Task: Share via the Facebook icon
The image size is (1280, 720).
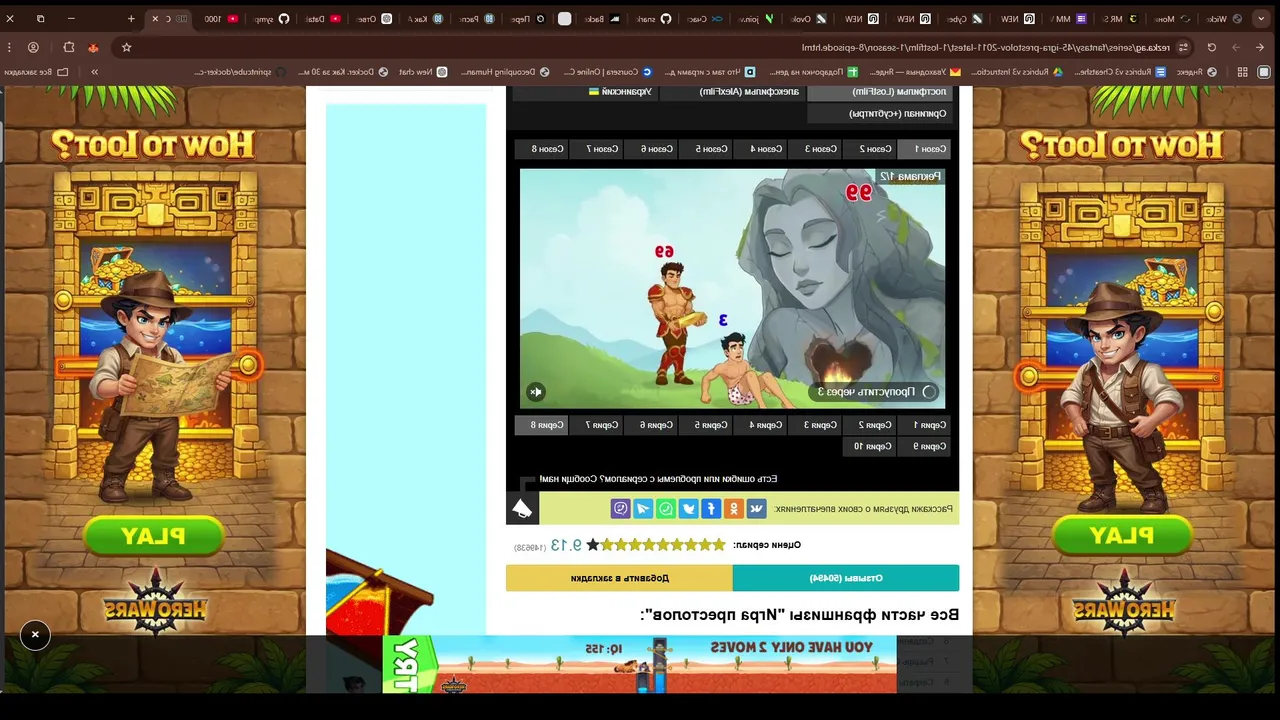Action: (711, 509)
